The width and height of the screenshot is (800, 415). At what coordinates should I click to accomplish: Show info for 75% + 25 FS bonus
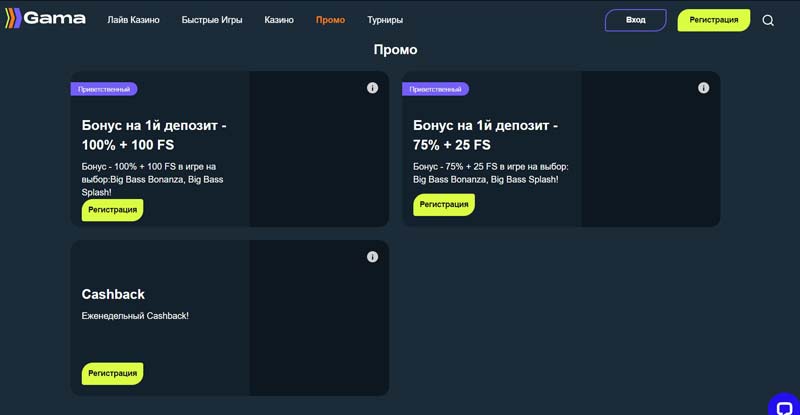pos(703,88)
